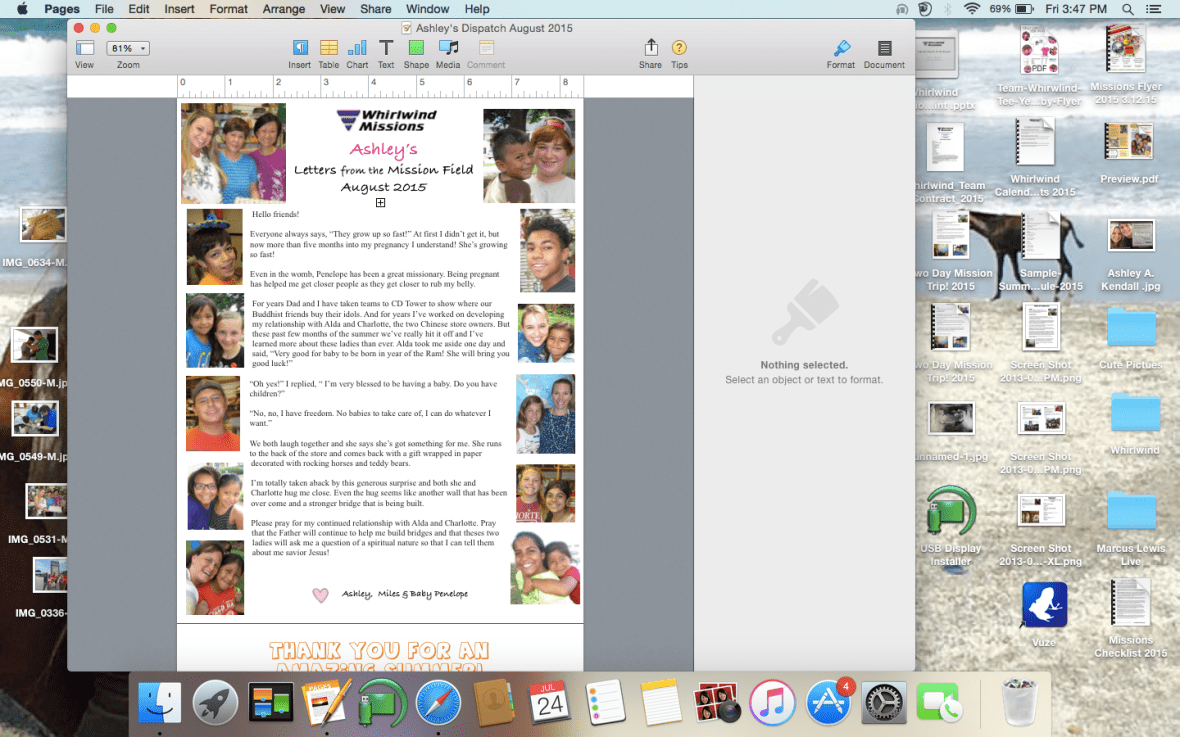Image resolution: width=1180 pixels, height=737 pixels.
Task: Open the Pages File menu
Action: point(103,9)
